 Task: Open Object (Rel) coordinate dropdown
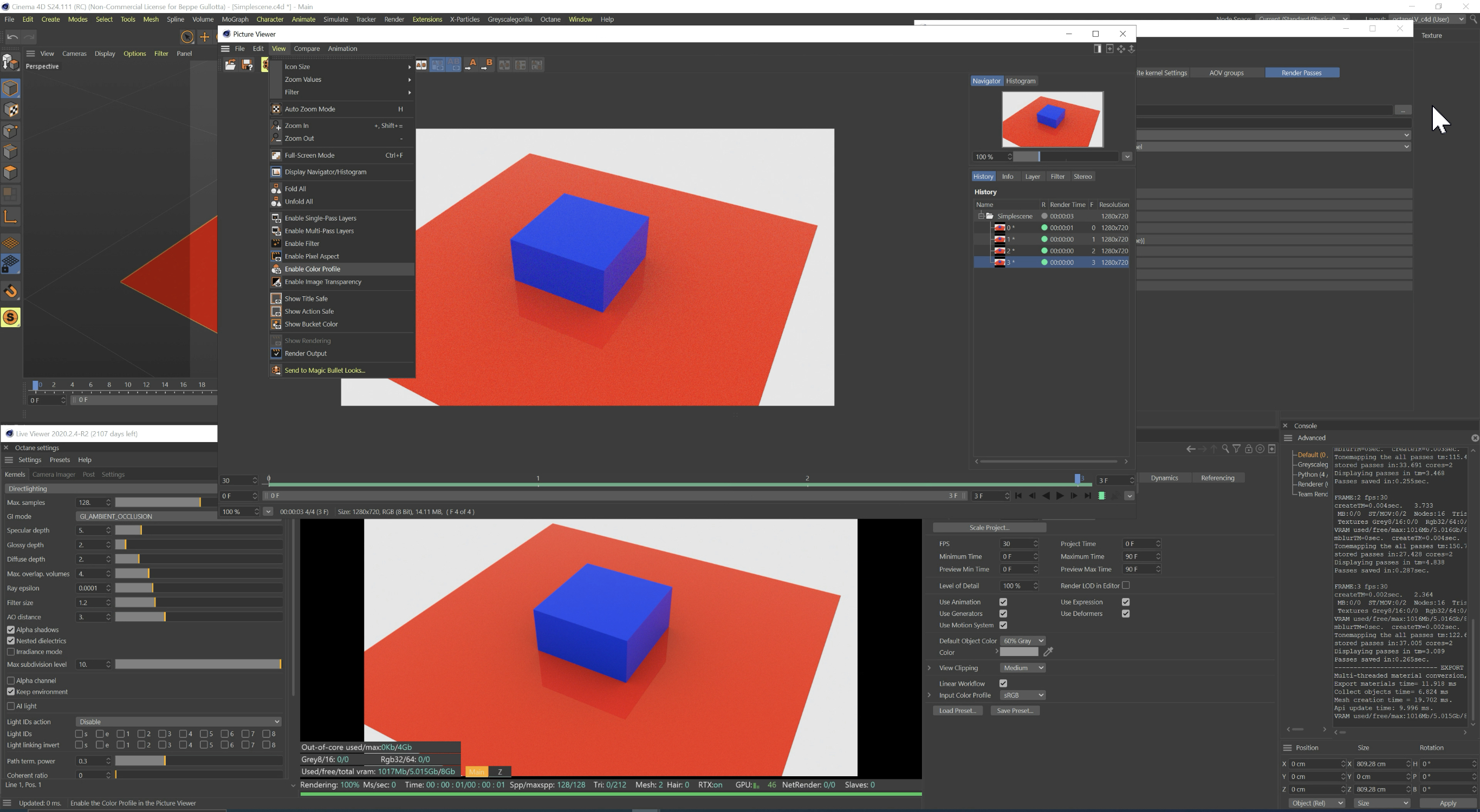(x=1316, y=803)
